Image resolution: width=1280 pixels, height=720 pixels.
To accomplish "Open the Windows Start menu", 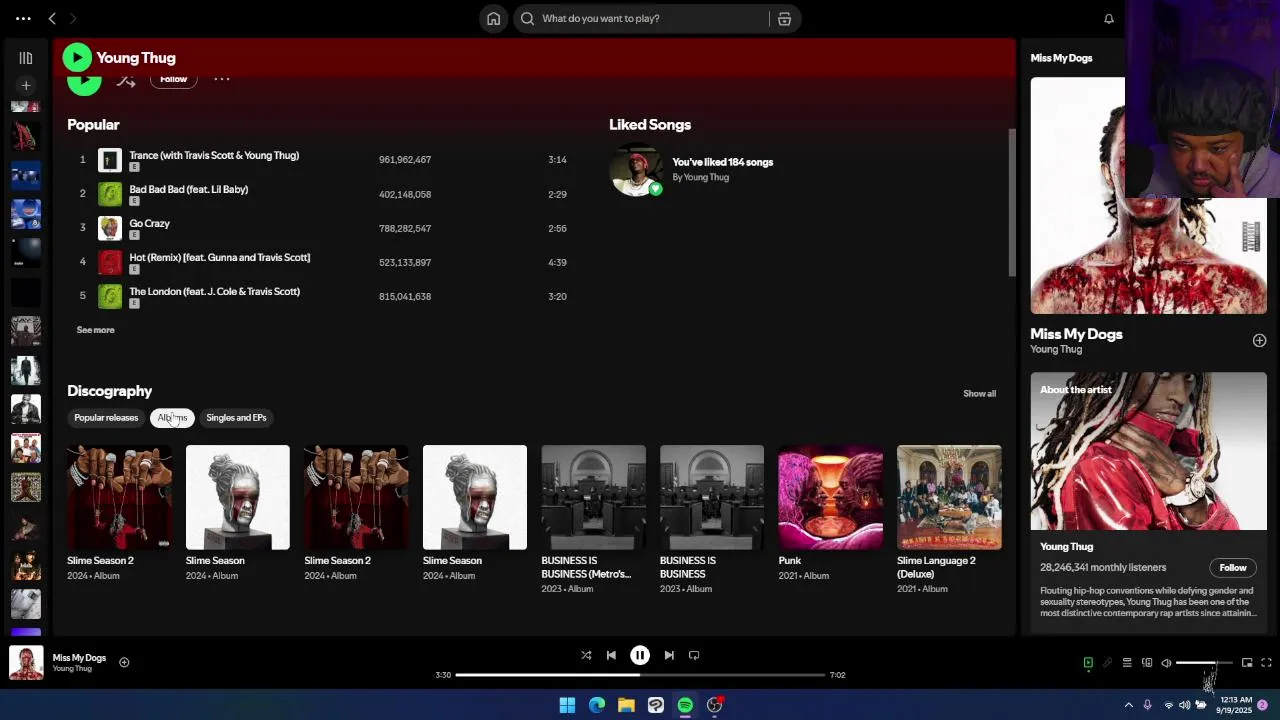I will [567, 705].
